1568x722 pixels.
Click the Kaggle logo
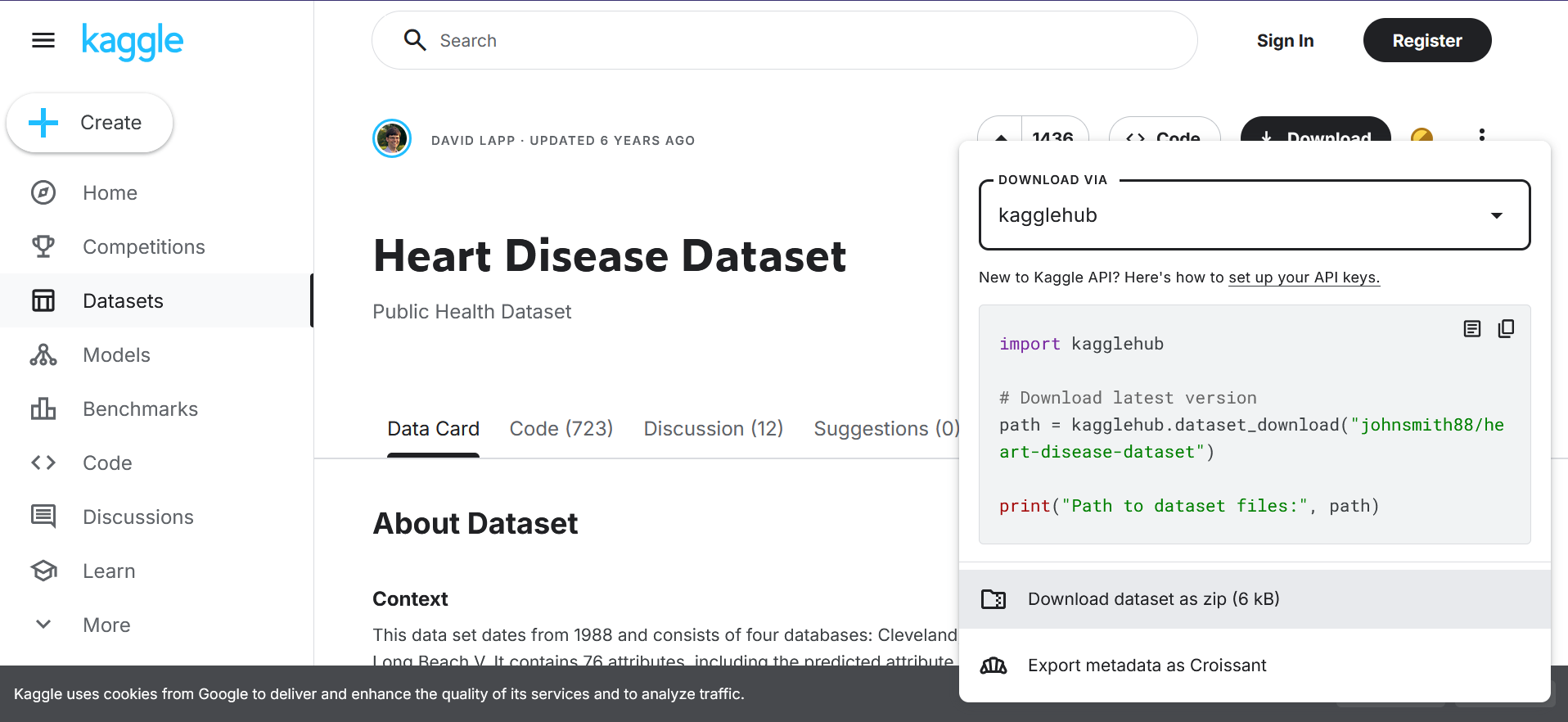[133, 41]
